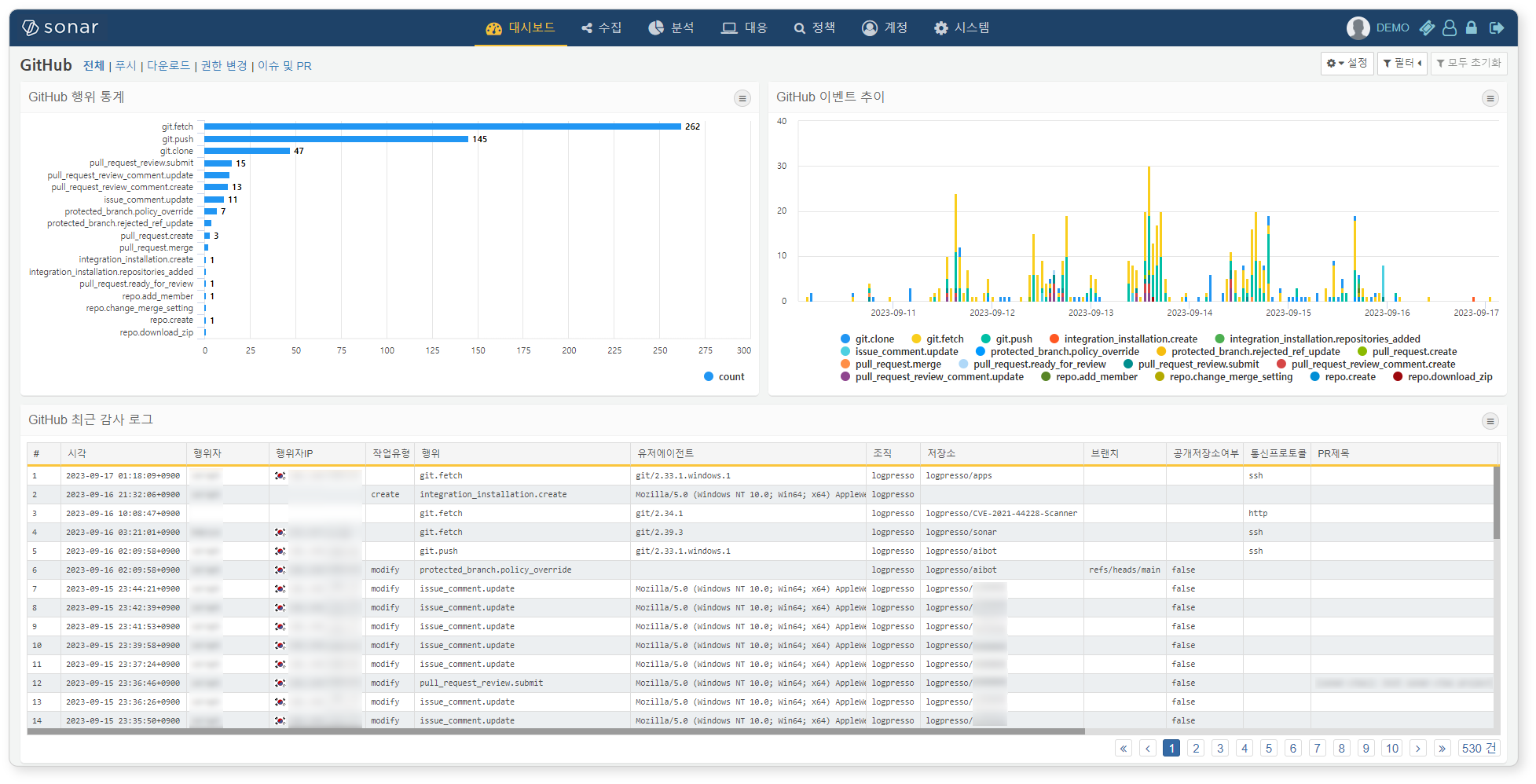
Task: Sort table by 시각 column header
Action: 123,454
